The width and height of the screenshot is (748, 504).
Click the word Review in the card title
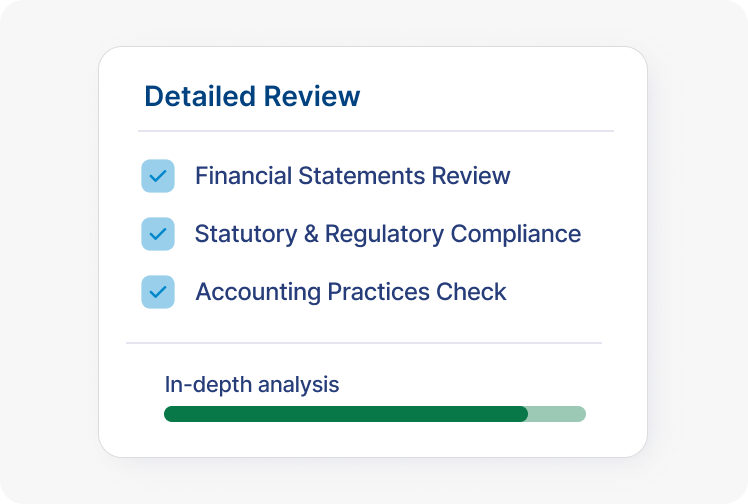[310, 97]
